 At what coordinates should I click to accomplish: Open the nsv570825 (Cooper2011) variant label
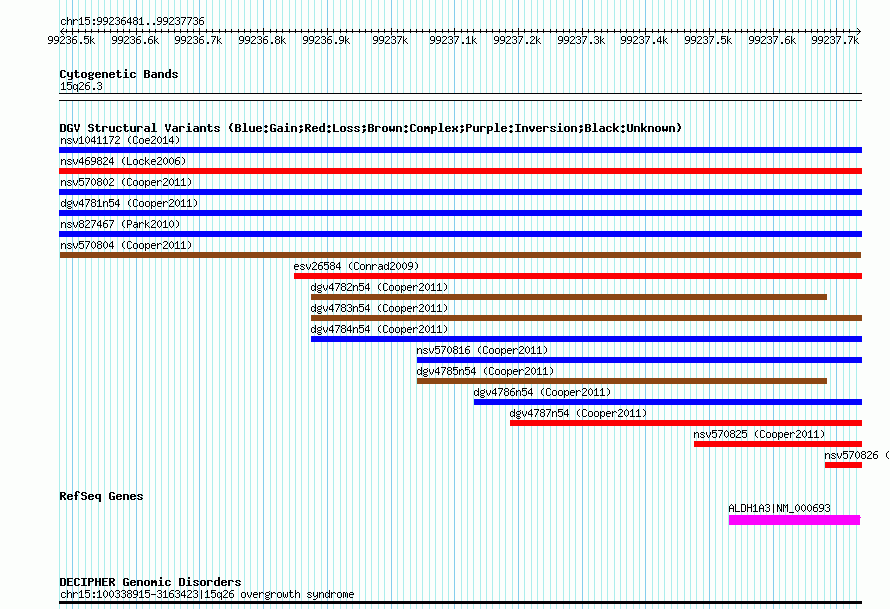[759, 434]
